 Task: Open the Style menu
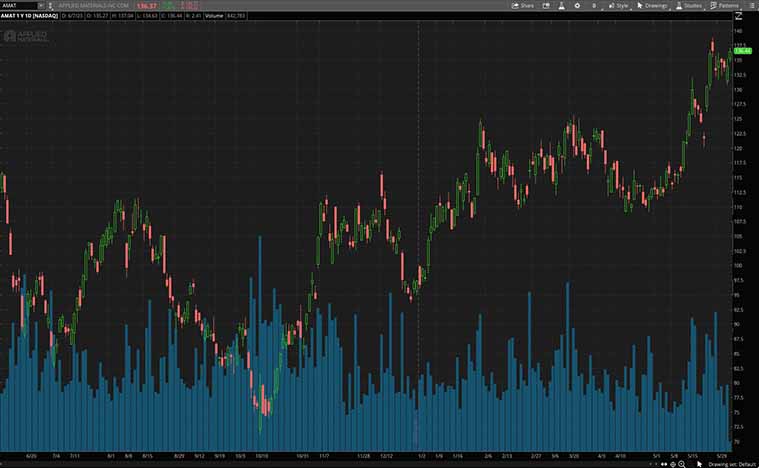(x=619, y=5)
